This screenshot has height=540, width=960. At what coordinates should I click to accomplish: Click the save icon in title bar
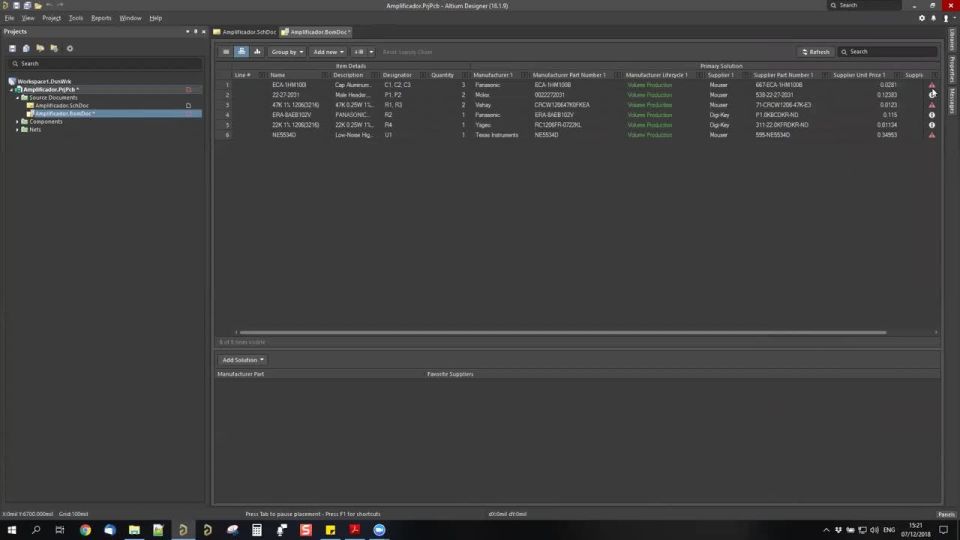17,6
